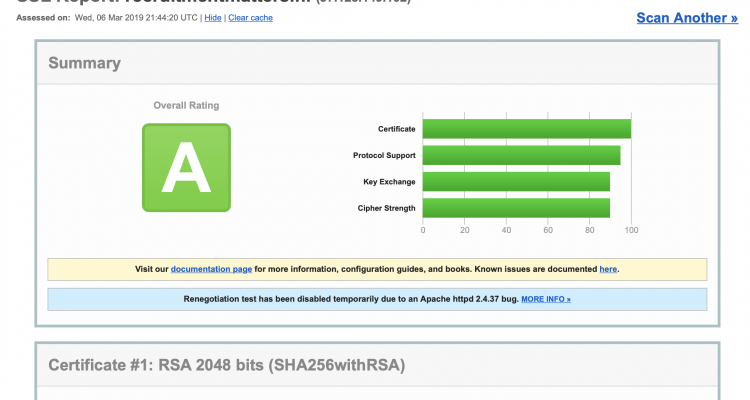
Task: Select the Certificate label left of the chart
Action: pos(397,129)
